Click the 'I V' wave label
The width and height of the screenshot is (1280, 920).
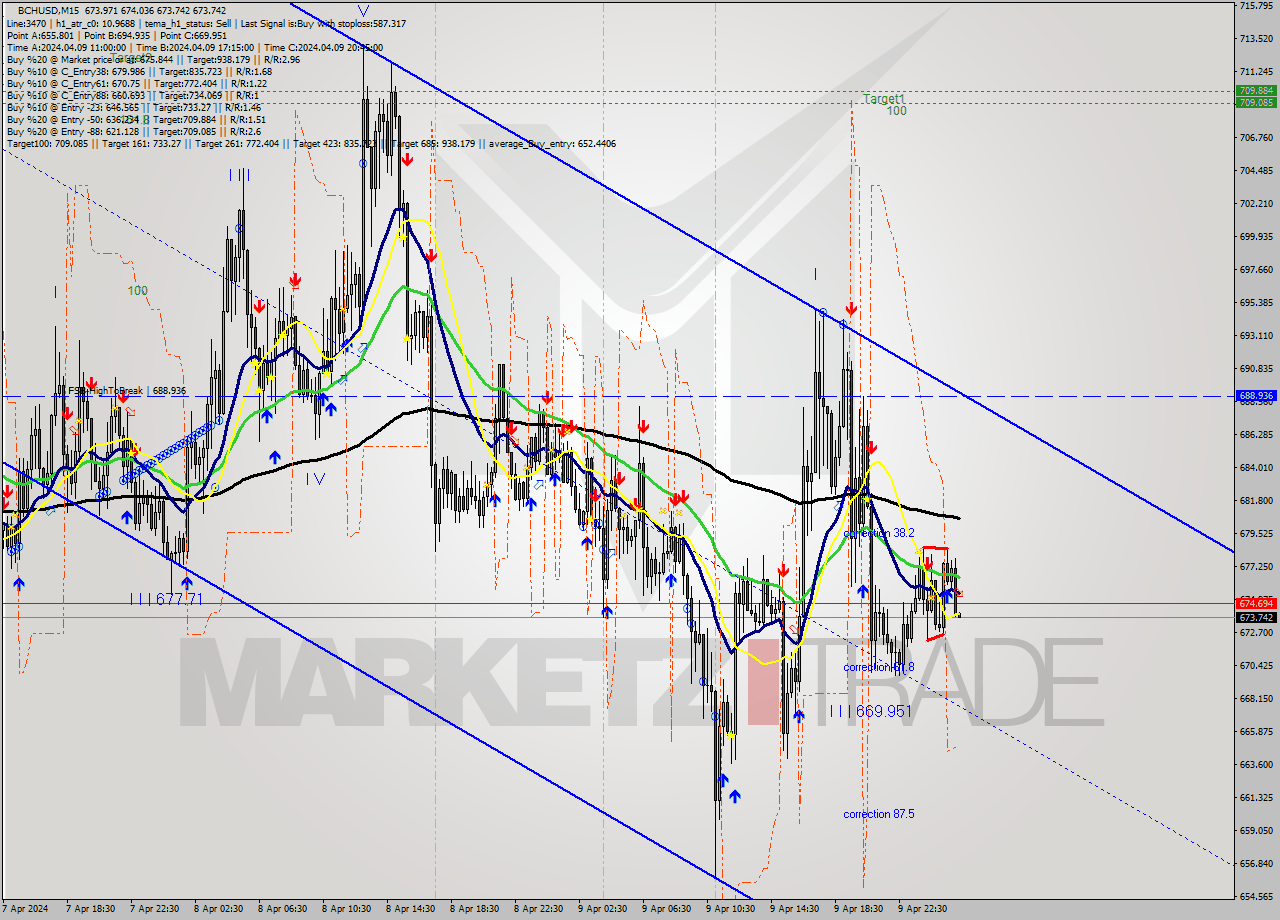click(x=315, y=479)
